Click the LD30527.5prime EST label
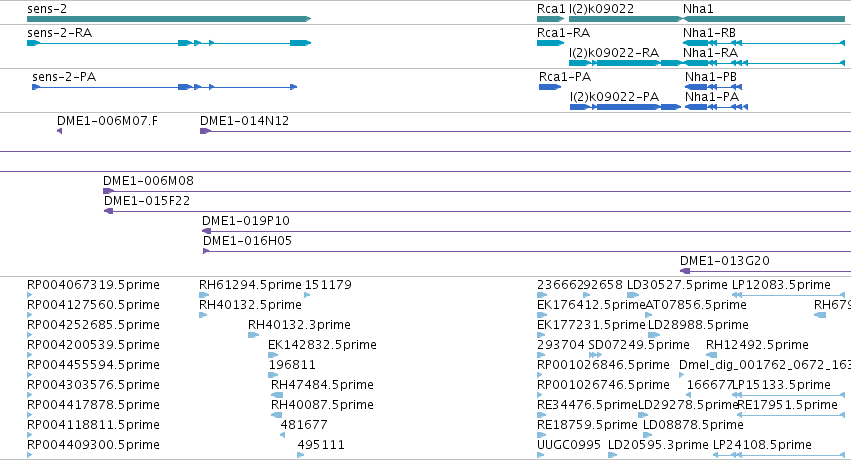This screenshot has height=460, width=851. coord(677,285)
